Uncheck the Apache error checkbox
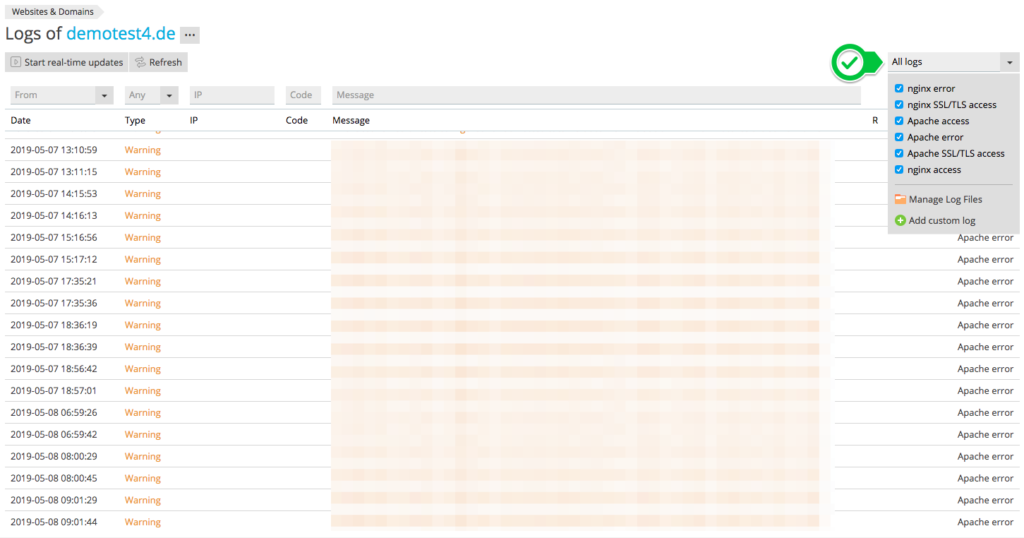This screenshot has height=538, width=1024. [x=899, y=137]
